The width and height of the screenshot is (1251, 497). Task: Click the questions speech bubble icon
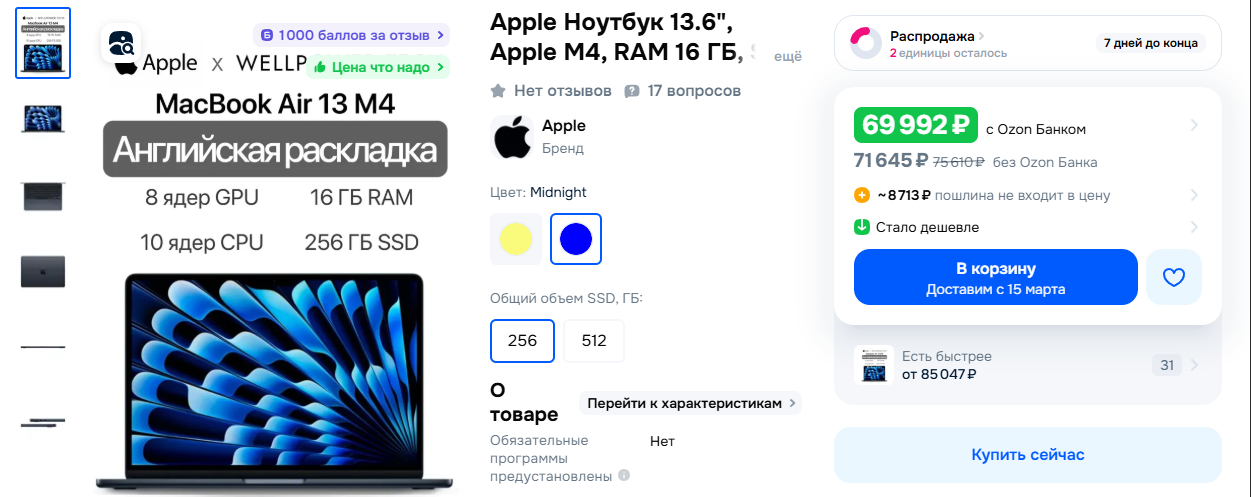point(632,91)
